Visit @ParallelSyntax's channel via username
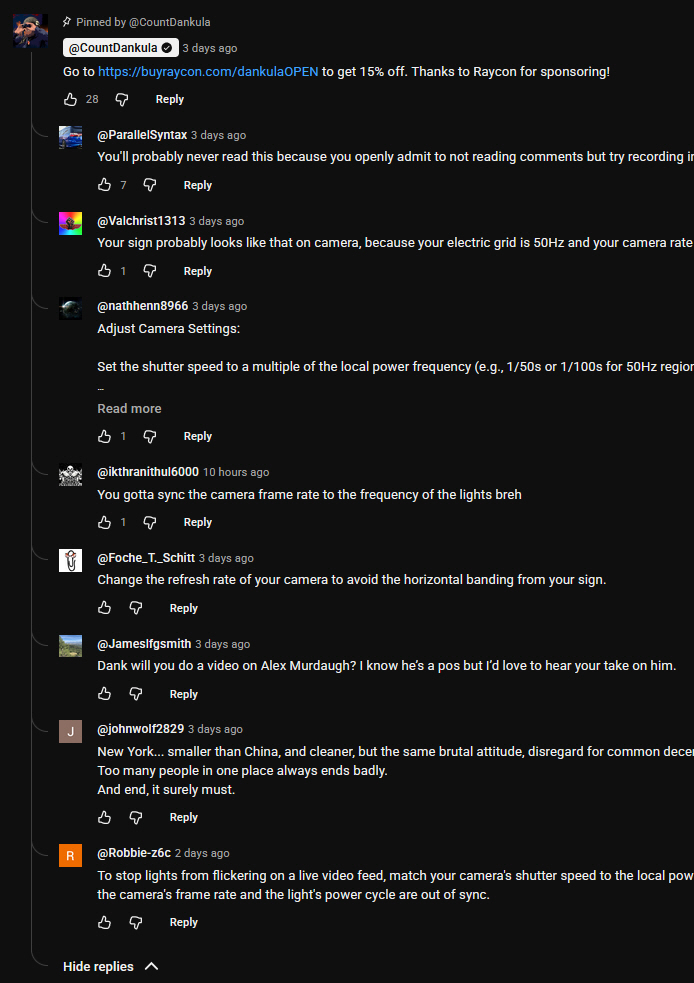694x983 pixels. pyautogui.click(x=142, y=135)
